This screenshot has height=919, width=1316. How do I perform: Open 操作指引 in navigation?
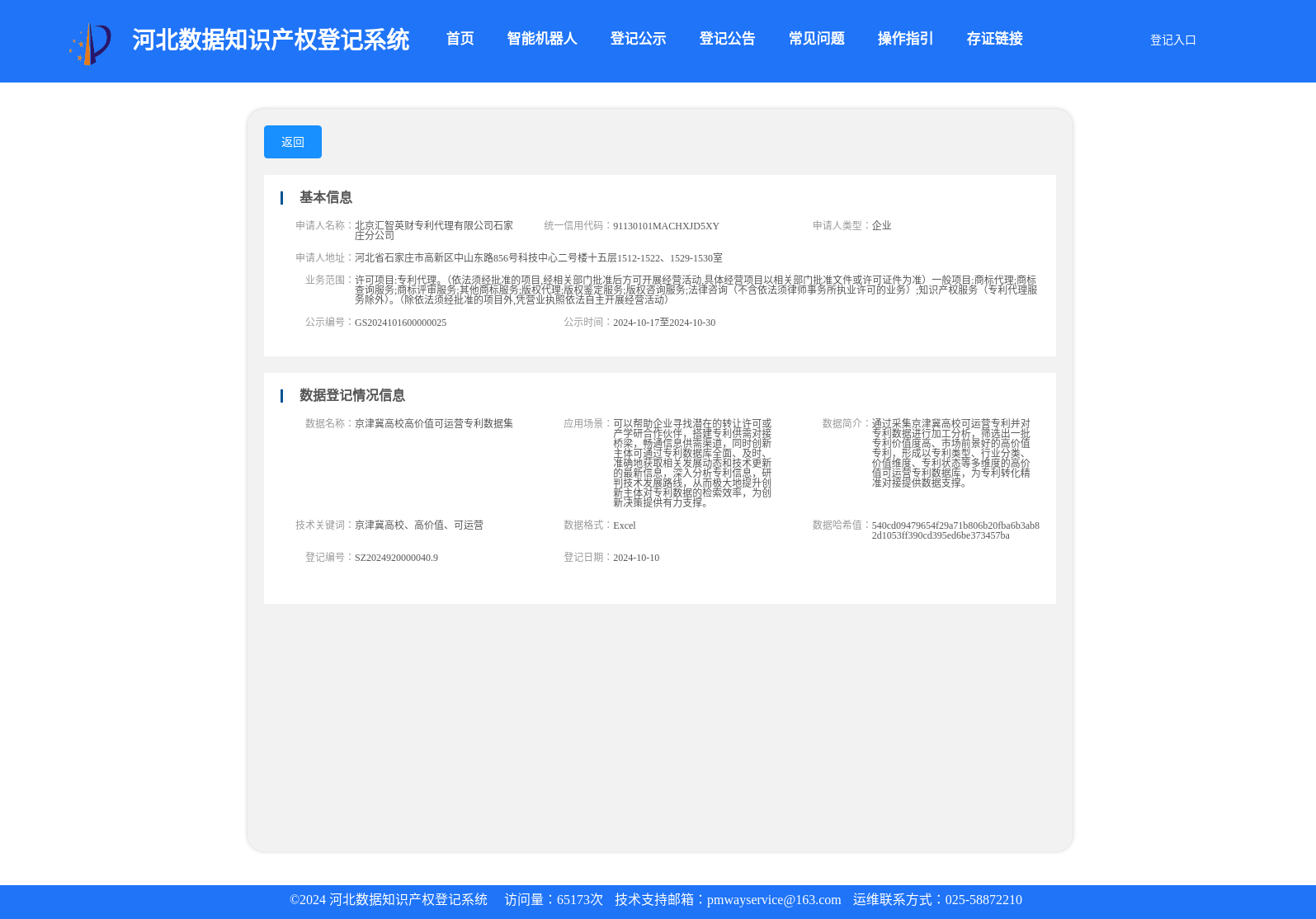click(x=905, y=39)
